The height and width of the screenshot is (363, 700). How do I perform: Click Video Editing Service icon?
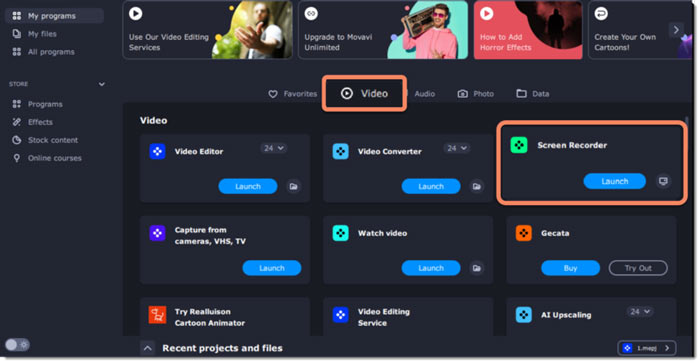pos(341,315)
